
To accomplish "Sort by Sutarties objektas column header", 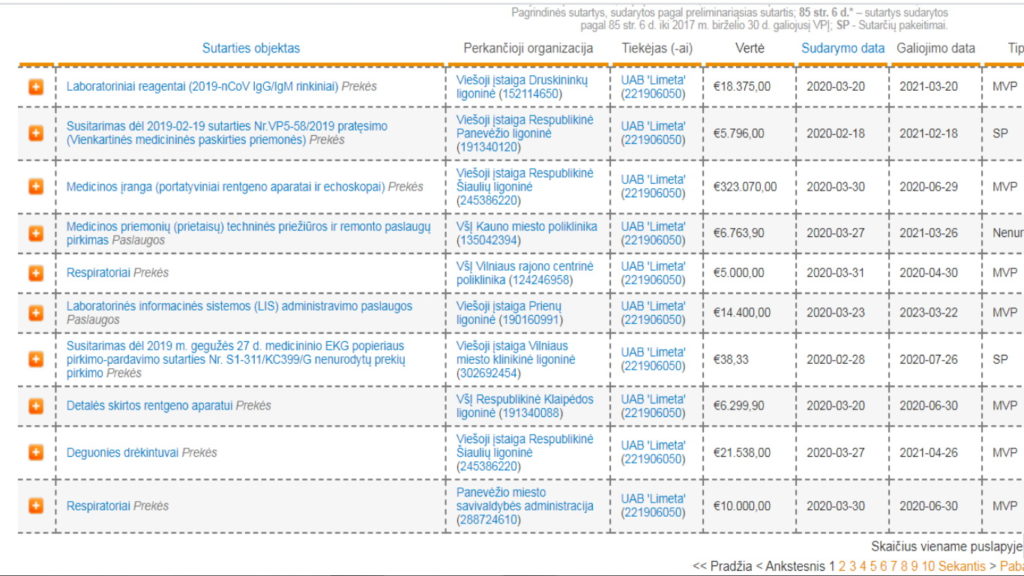I will point(250,48).
